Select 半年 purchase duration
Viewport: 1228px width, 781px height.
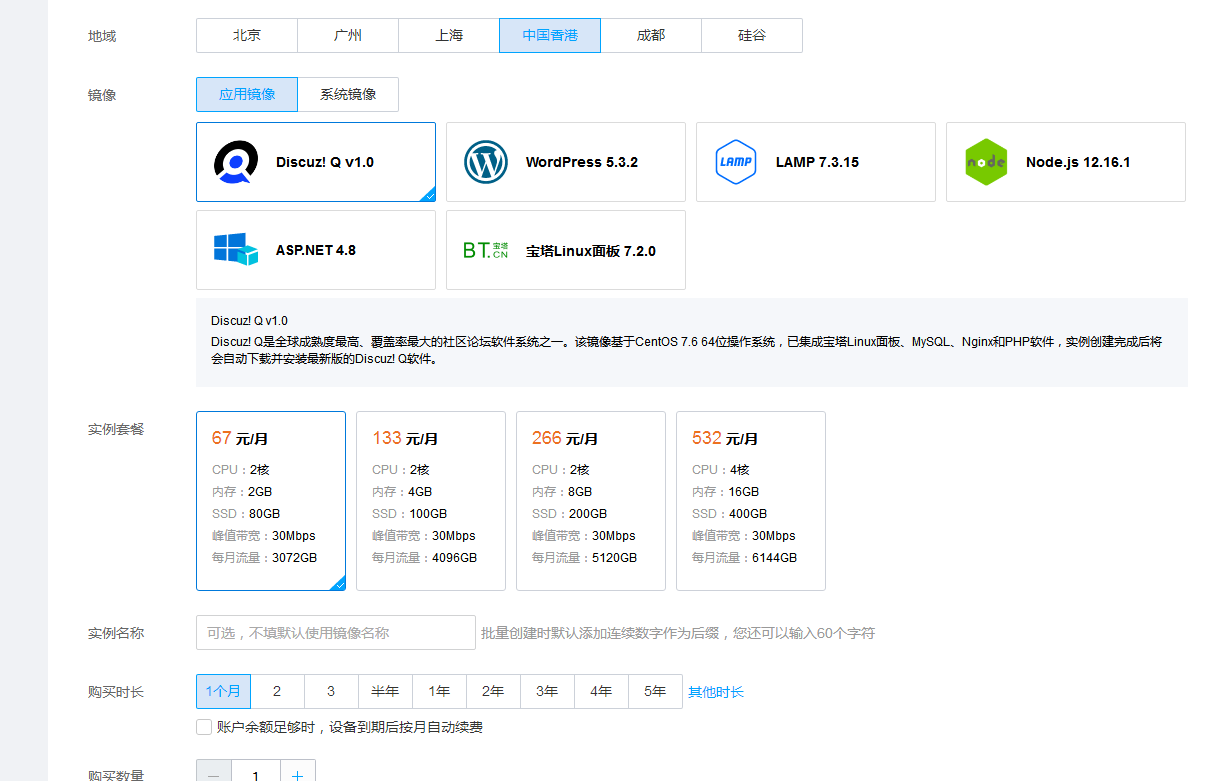(x=385, y=691)
